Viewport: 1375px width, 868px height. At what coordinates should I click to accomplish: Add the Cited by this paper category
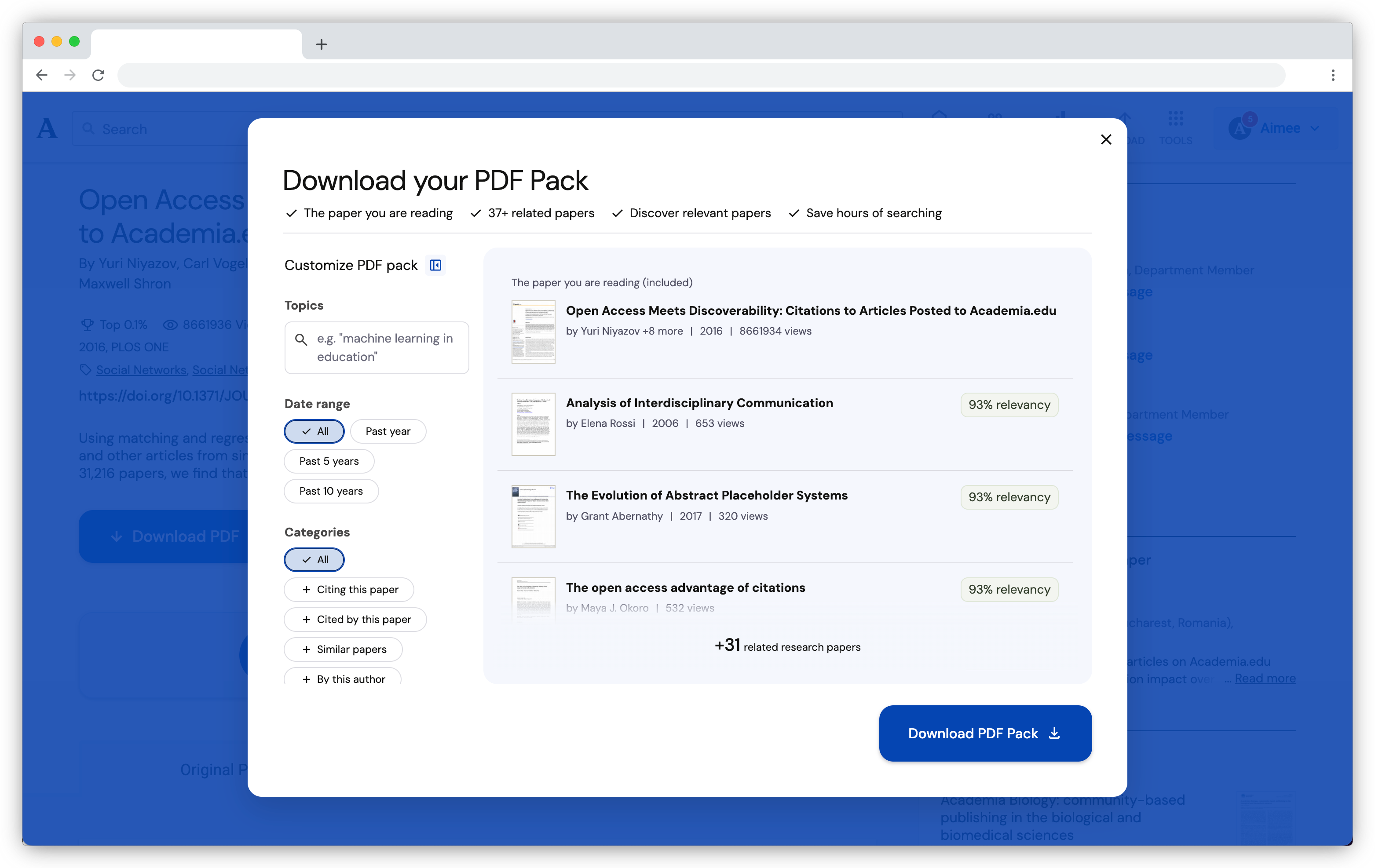(x=355, y=619)
